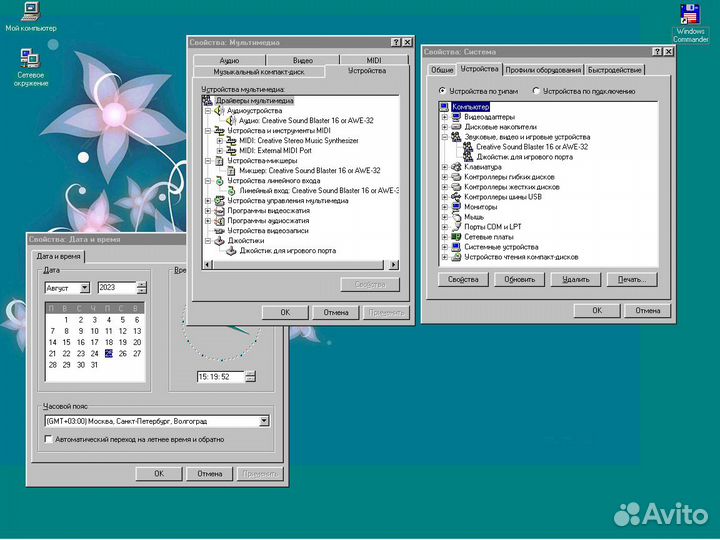Screen dimensions: 720x540
Task: Click the Обновить button in System properties
Action: 520,280
